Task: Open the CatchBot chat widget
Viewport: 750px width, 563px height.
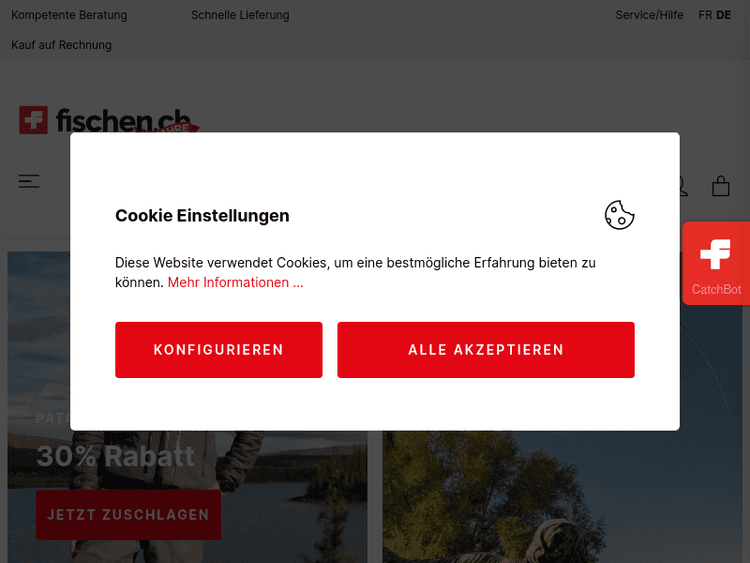Action: pos(716,263)
